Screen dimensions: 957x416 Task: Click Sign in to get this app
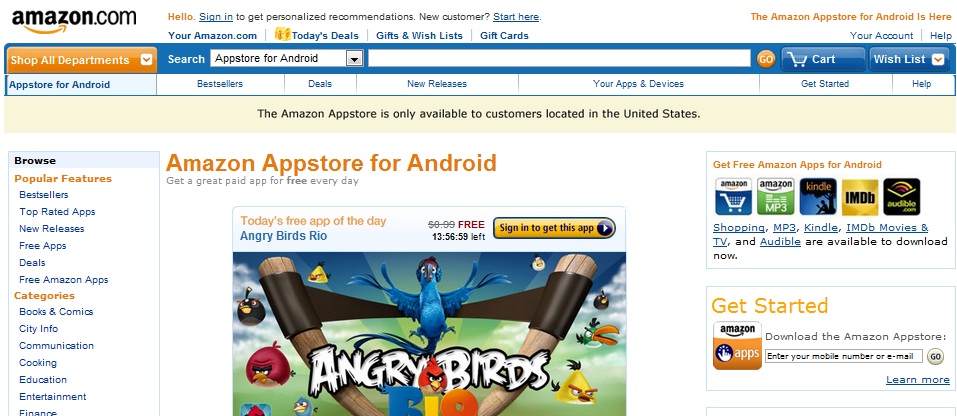pos(554,228)
